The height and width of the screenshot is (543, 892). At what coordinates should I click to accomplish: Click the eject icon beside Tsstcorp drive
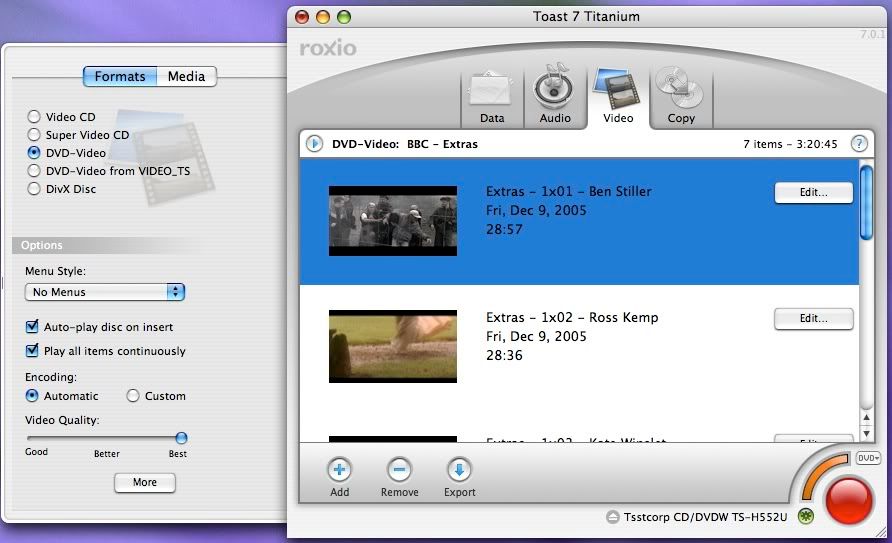614,517
